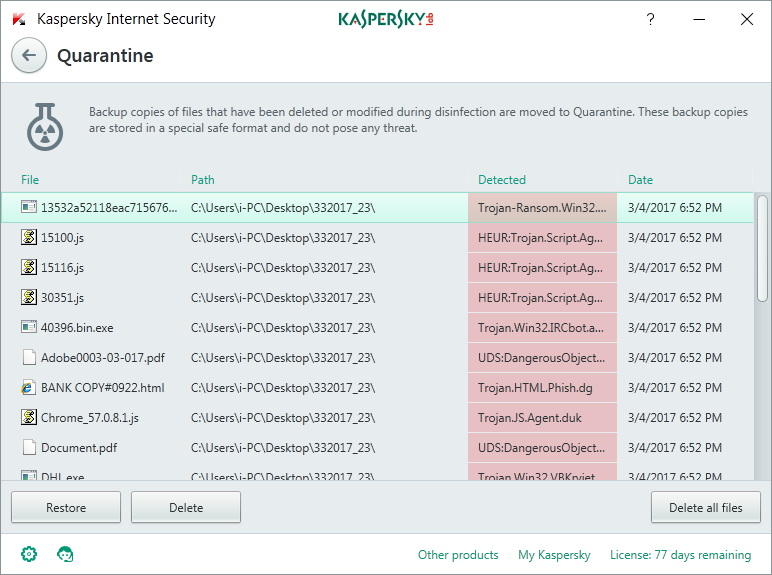This screenshot has height=575, width=772.
Task: Click the 13532a52118eac715676 file icon
Action: tap(29, 207)
